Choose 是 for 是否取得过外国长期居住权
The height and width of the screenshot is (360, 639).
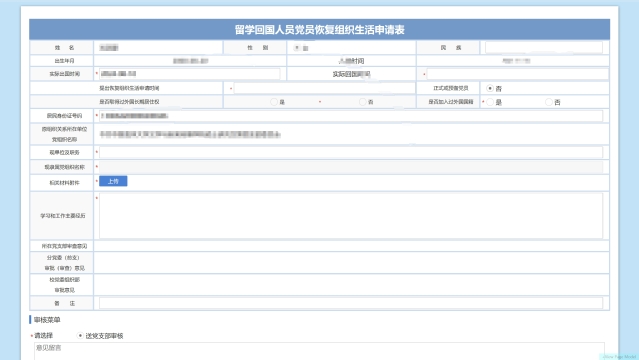(274, 102)
